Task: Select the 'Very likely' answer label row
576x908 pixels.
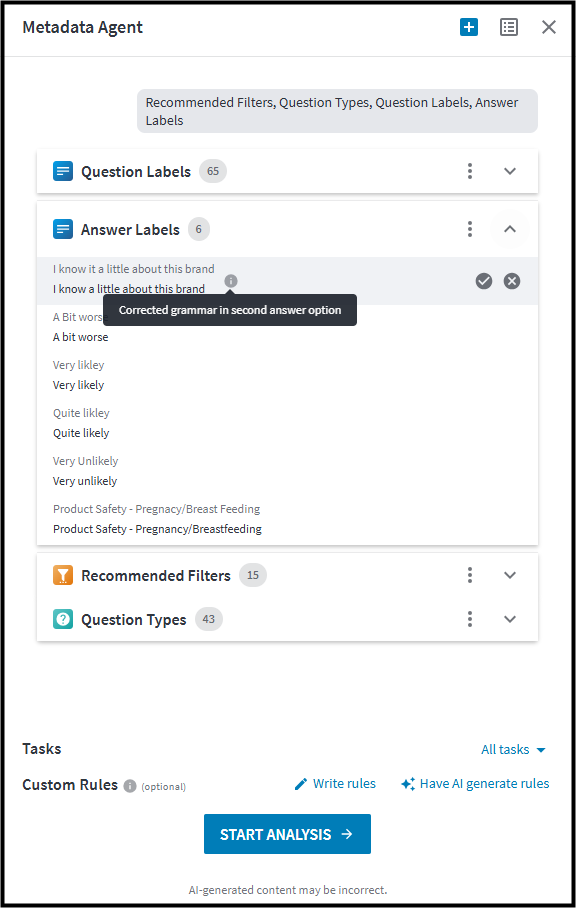Action: 287,375
